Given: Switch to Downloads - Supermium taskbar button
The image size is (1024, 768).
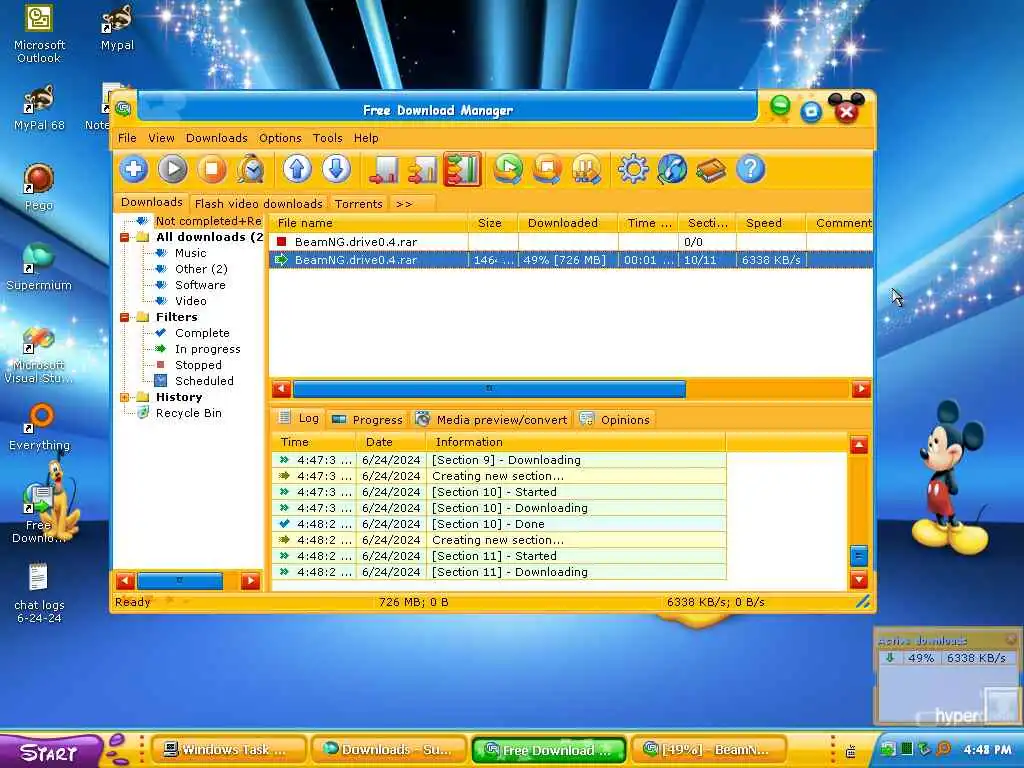Looking at the screenshot, I should 389,750.
